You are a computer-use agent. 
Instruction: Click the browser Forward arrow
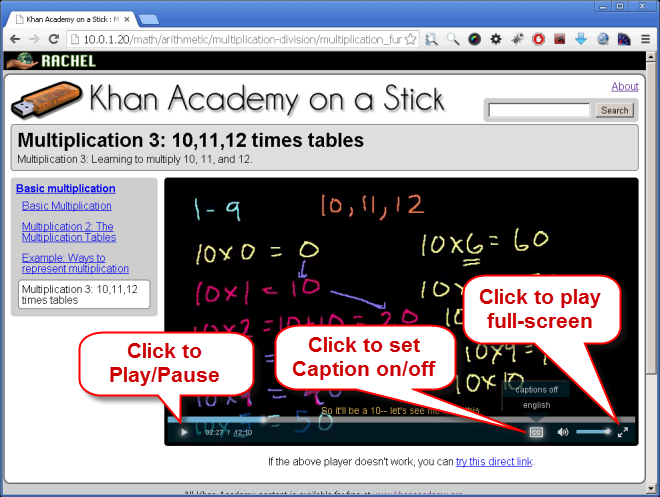[34, 39]
